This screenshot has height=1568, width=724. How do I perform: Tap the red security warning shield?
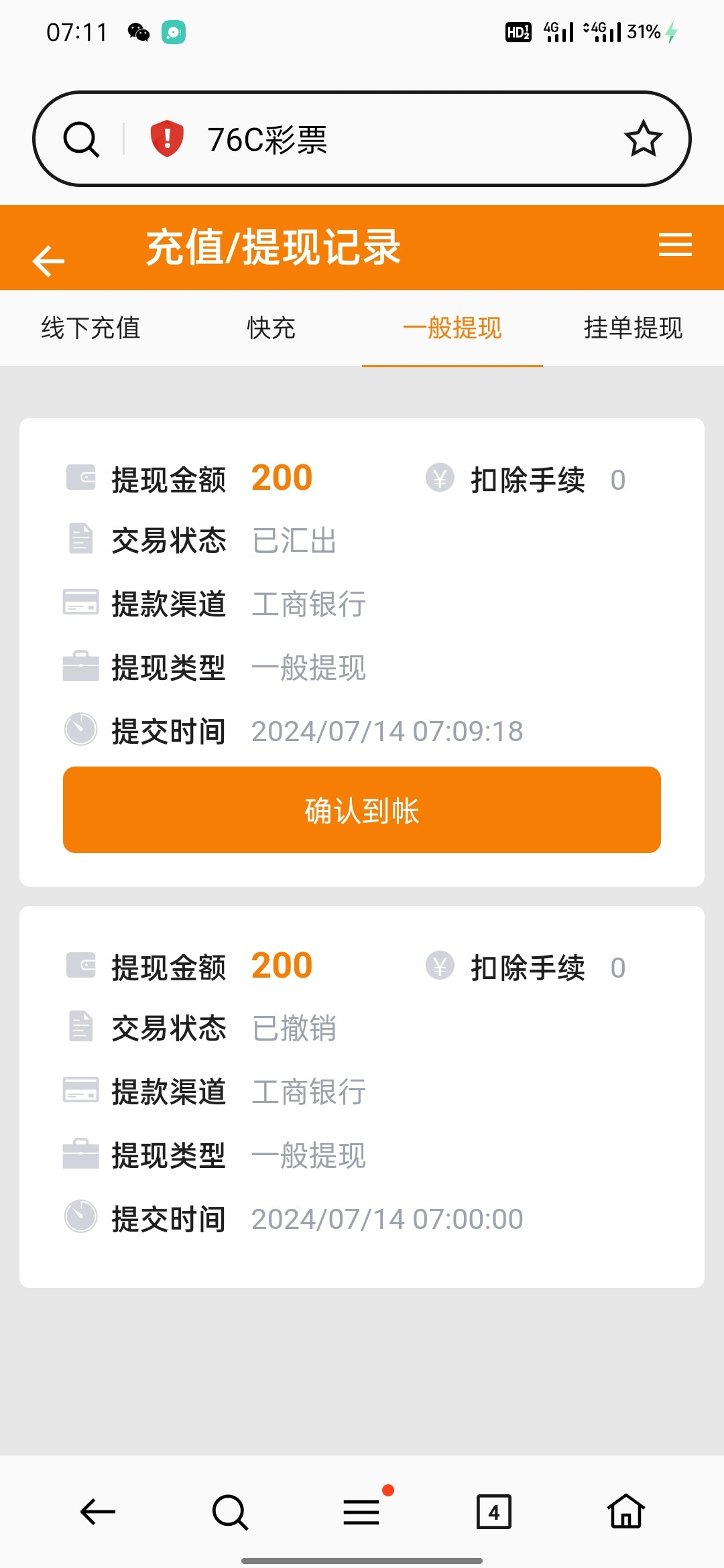[167, 139]
